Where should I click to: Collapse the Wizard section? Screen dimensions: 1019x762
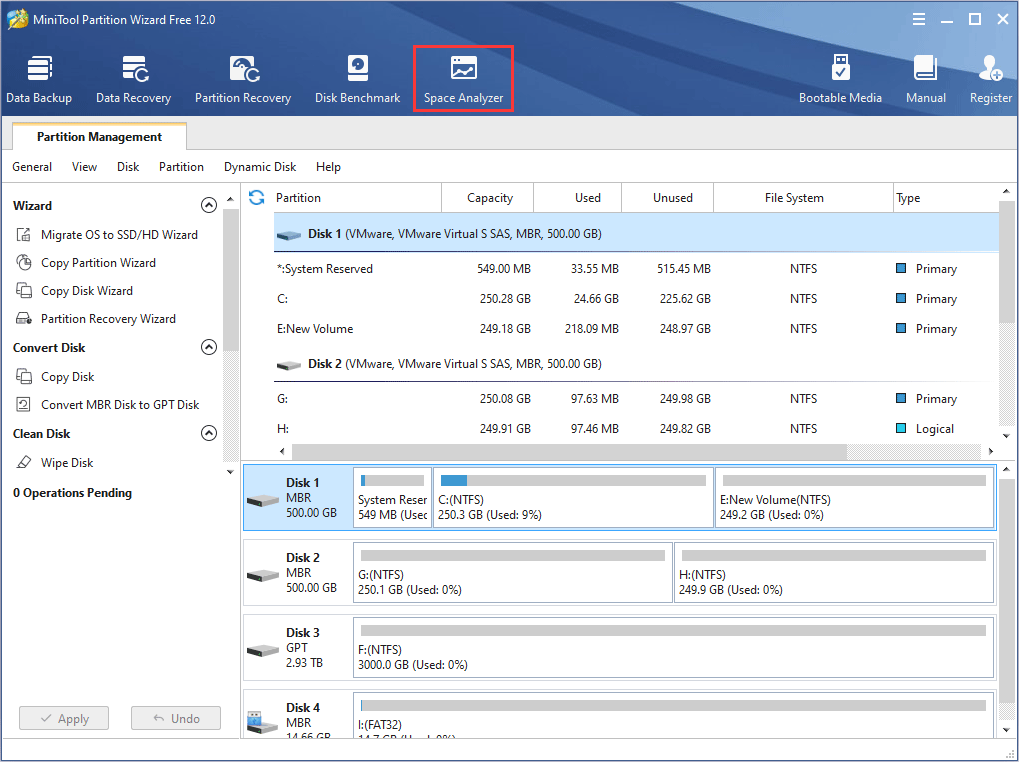(209, 205)
